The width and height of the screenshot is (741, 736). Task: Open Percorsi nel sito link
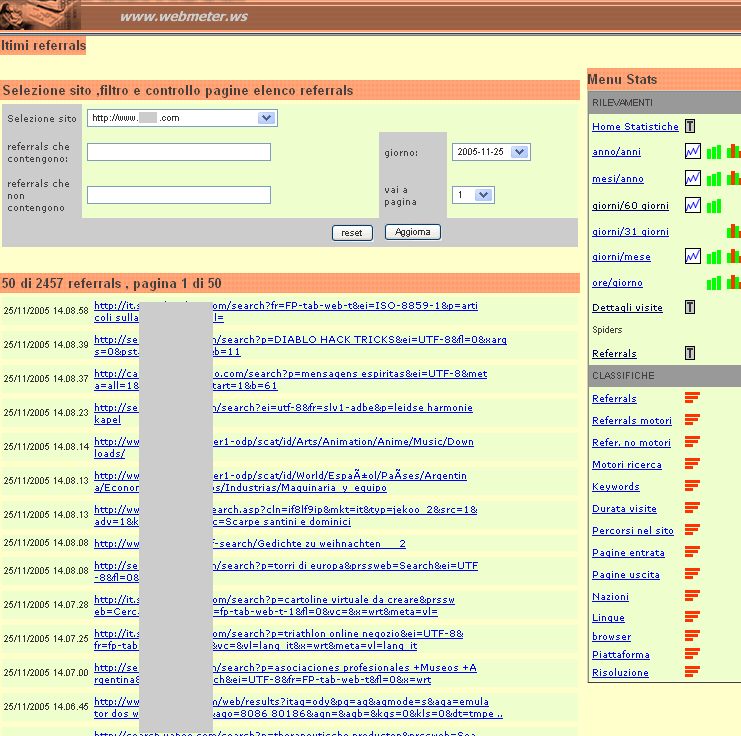(633, 530)
